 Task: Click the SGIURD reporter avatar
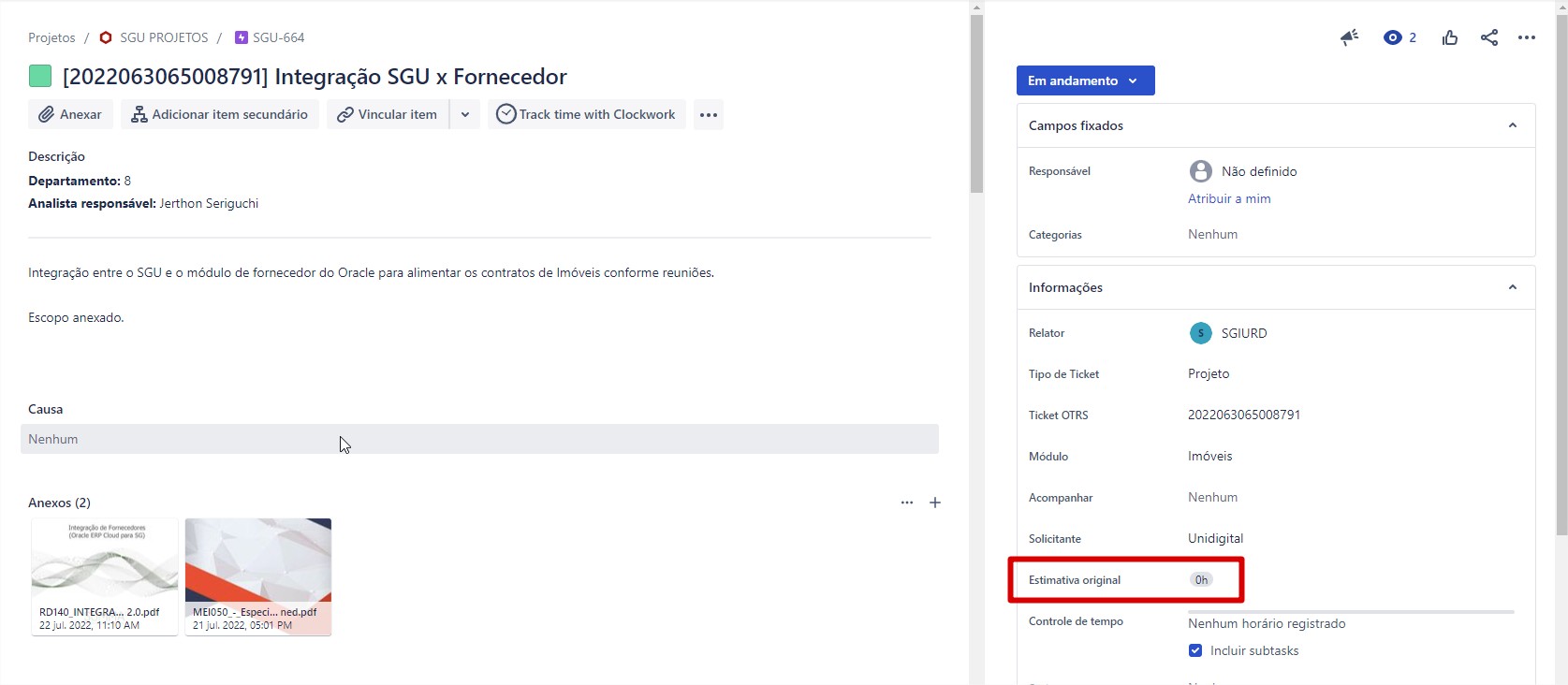click(x=1200, y=333)
